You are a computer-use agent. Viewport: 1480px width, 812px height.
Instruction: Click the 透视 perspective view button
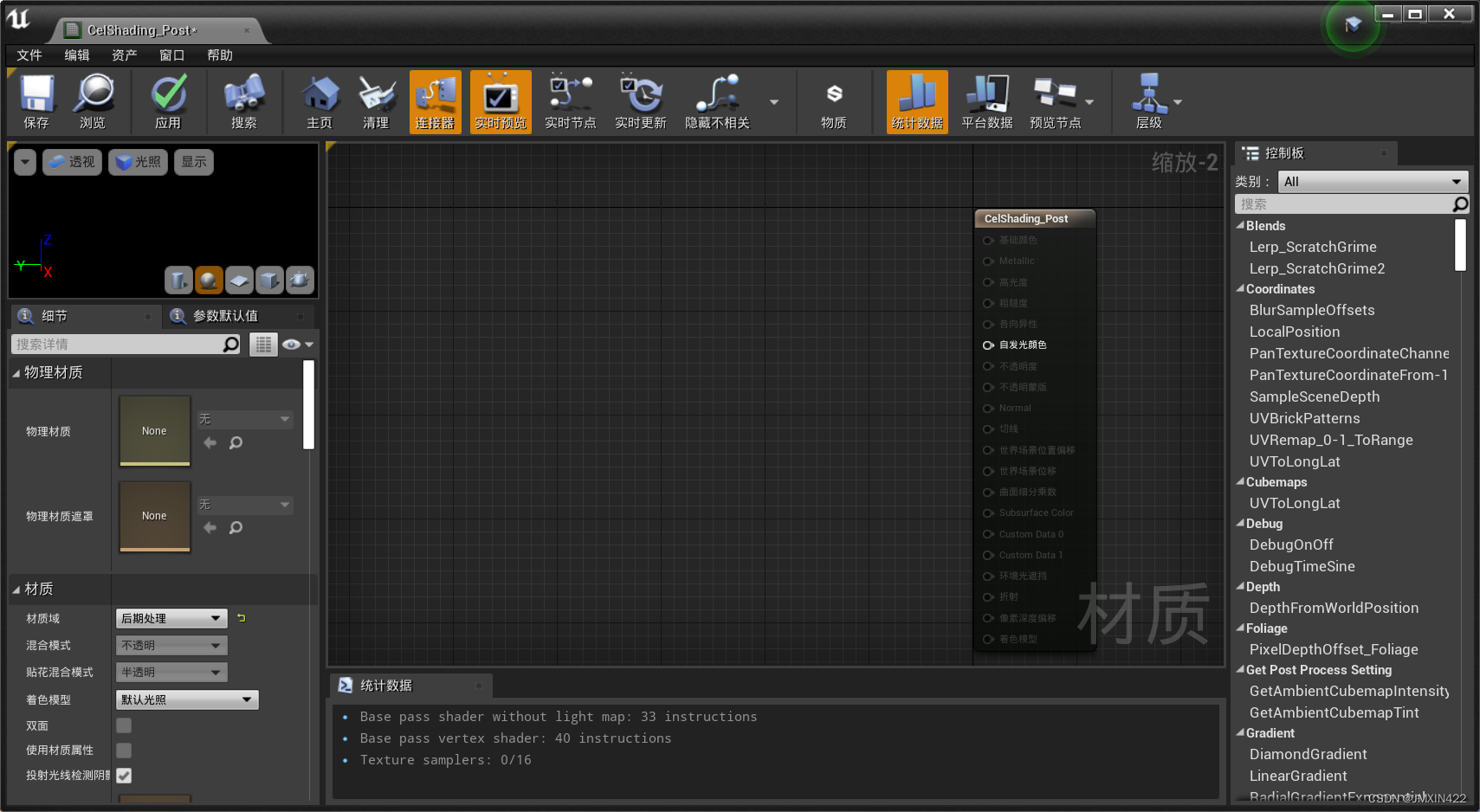tap(72, 162)
